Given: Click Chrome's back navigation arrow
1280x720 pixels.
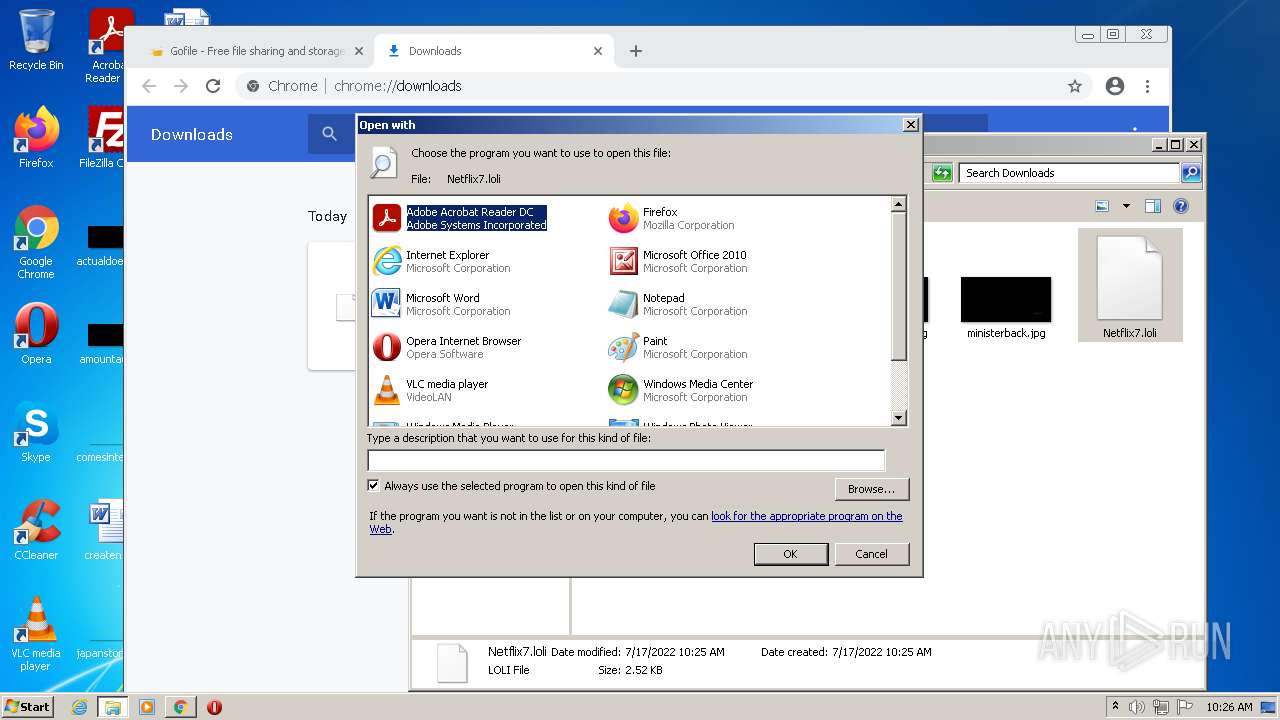Looking at the screenshot, I should (x=149, y=86).
